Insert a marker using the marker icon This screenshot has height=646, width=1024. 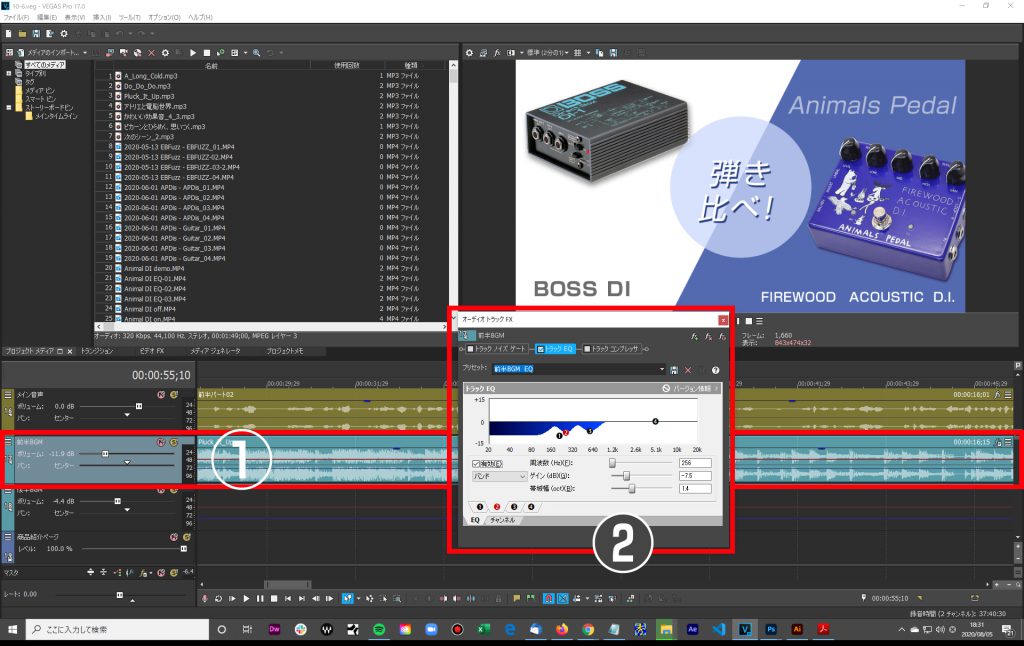517,598
